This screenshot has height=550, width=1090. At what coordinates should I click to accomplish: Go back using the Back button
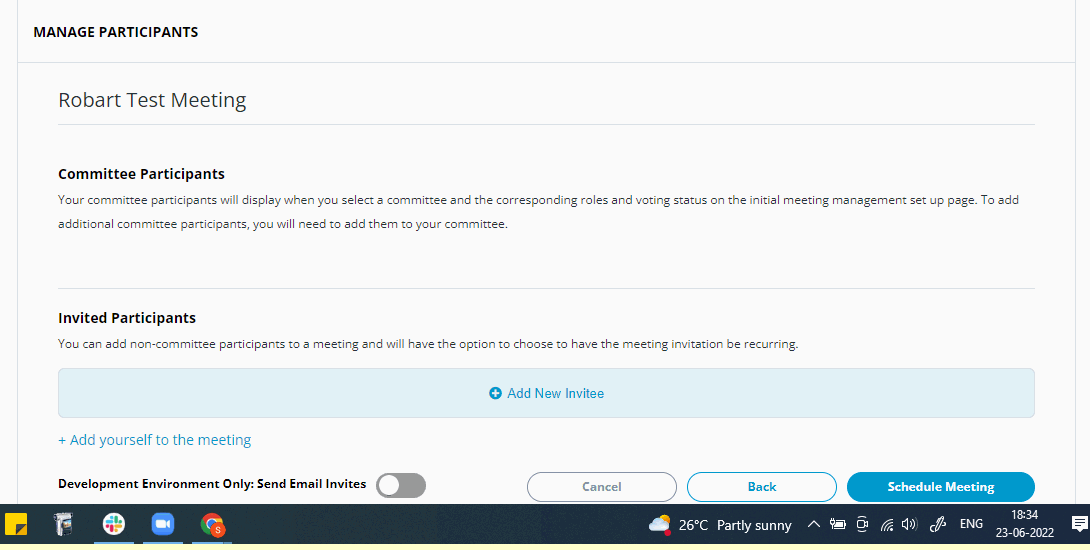point(762,487)
